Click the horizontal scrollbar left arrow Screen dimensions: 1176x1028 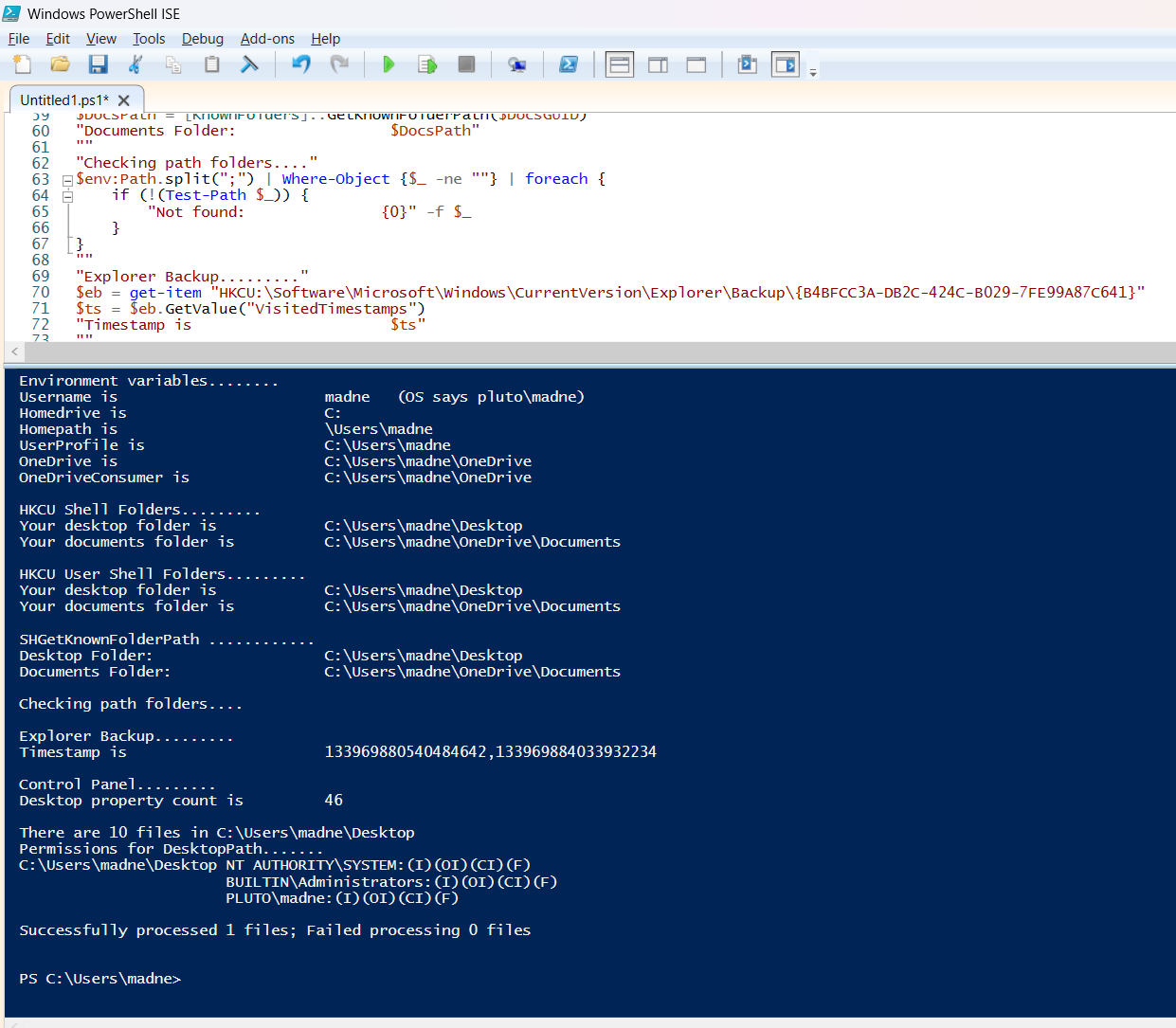pyautogui.click(x=14, y=352)
